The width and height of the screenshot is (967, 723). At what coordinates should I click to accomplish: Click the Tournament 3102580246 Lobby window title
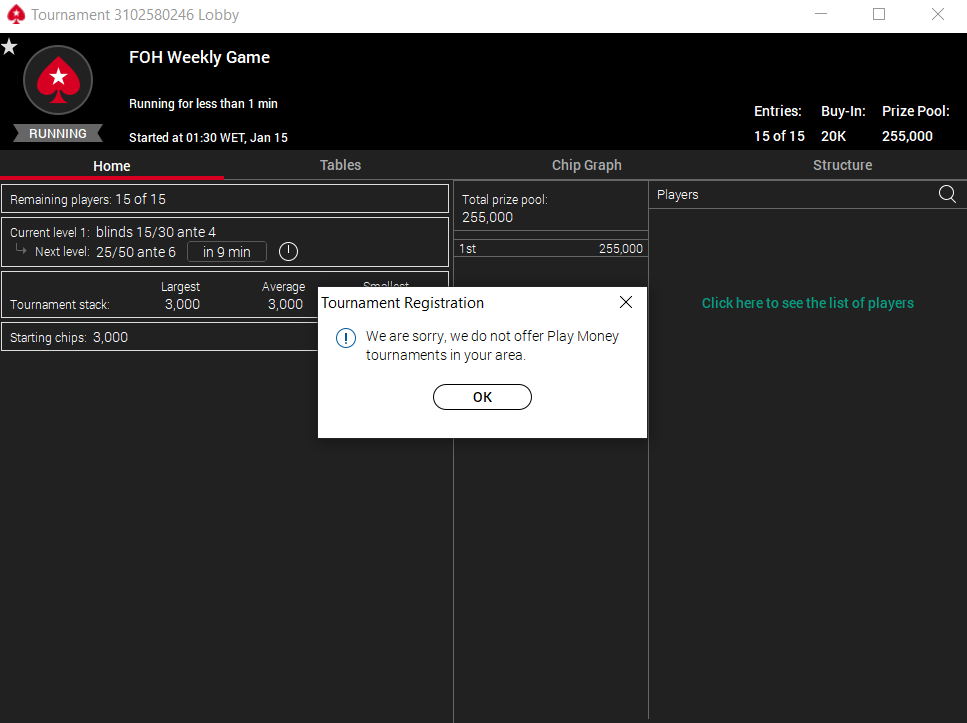point(135,15)
